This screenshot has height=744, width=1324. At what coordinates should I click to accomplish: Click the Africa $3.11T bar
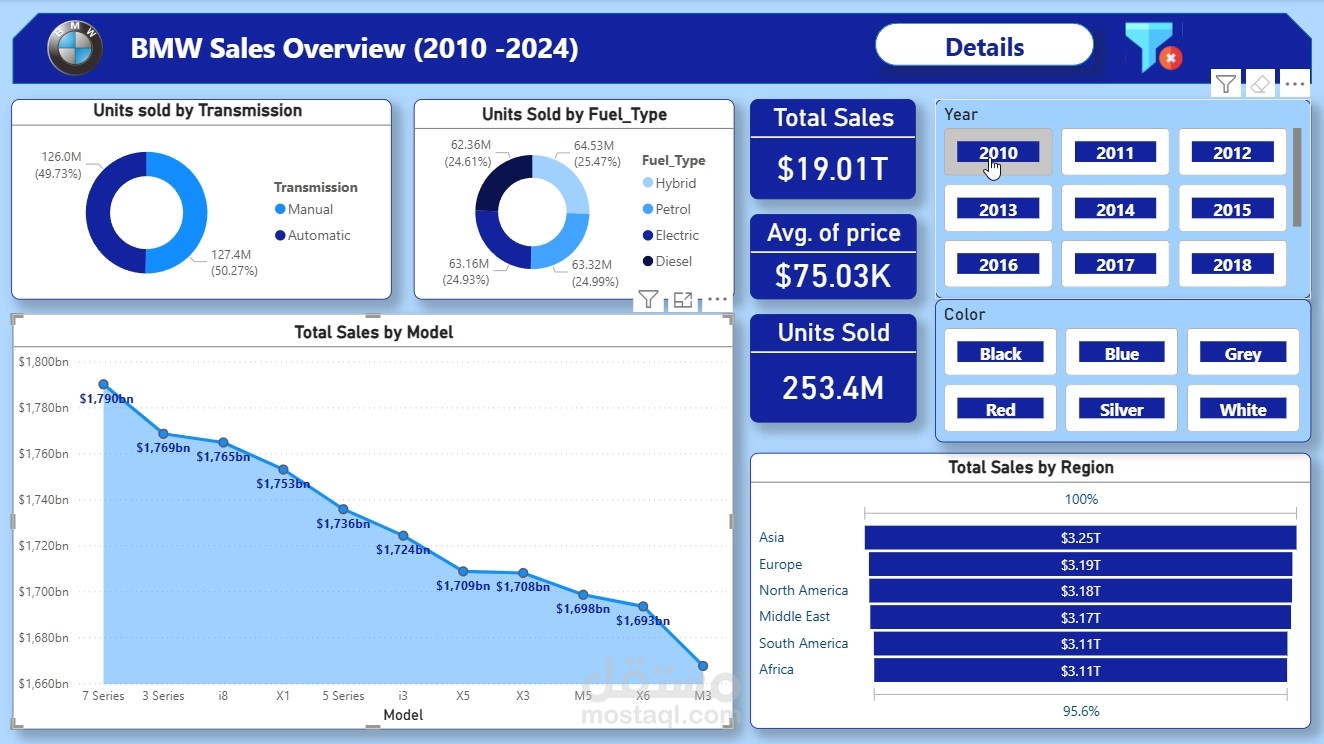1080,670
